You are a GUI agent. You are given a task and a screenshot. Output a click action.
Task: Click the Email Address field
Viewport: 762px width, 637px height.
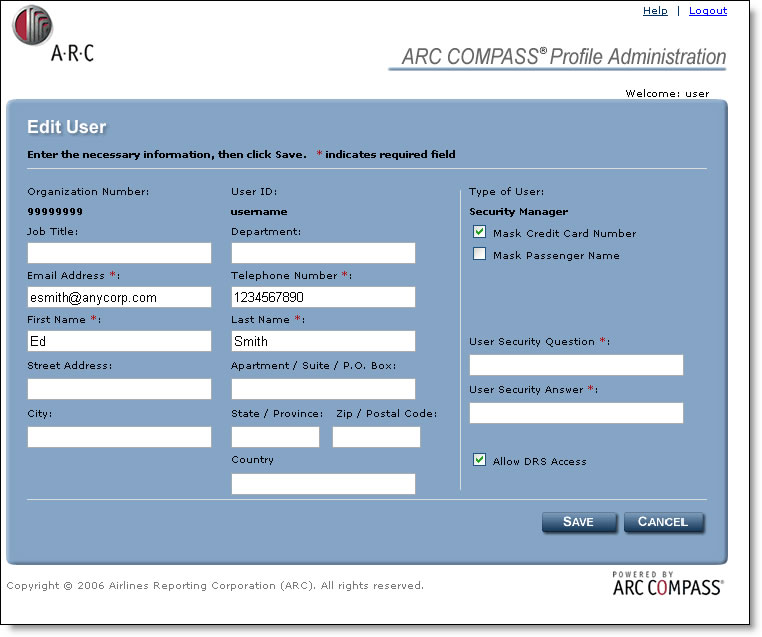click(x=119, y=297)
